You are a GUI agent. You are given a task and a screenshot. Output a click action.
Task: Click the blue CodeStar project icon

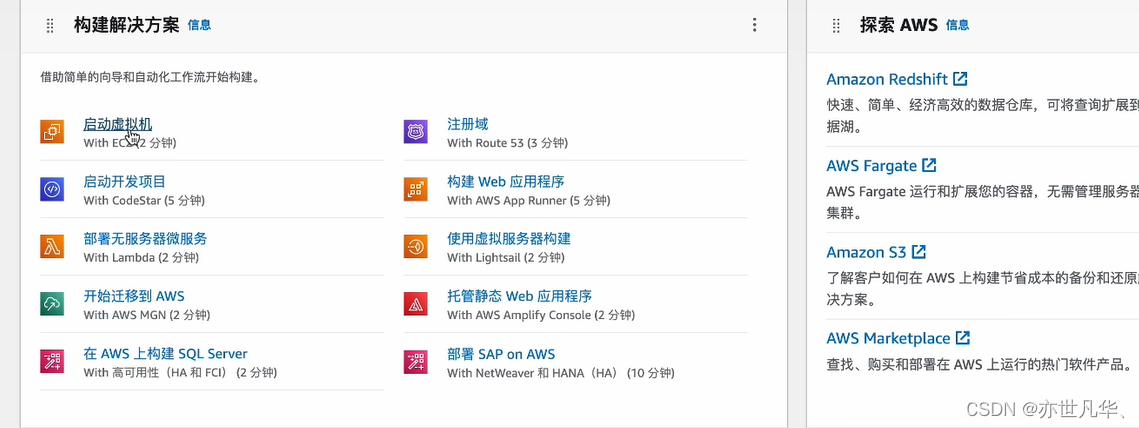(x=52, y=190)
